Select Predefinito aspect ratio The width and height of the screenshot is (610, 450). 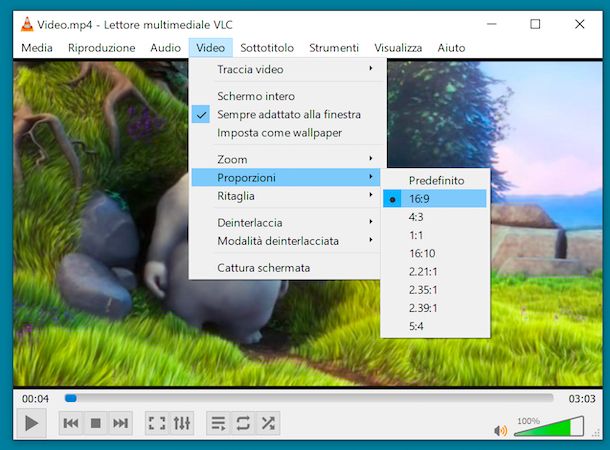click(435, 180)
